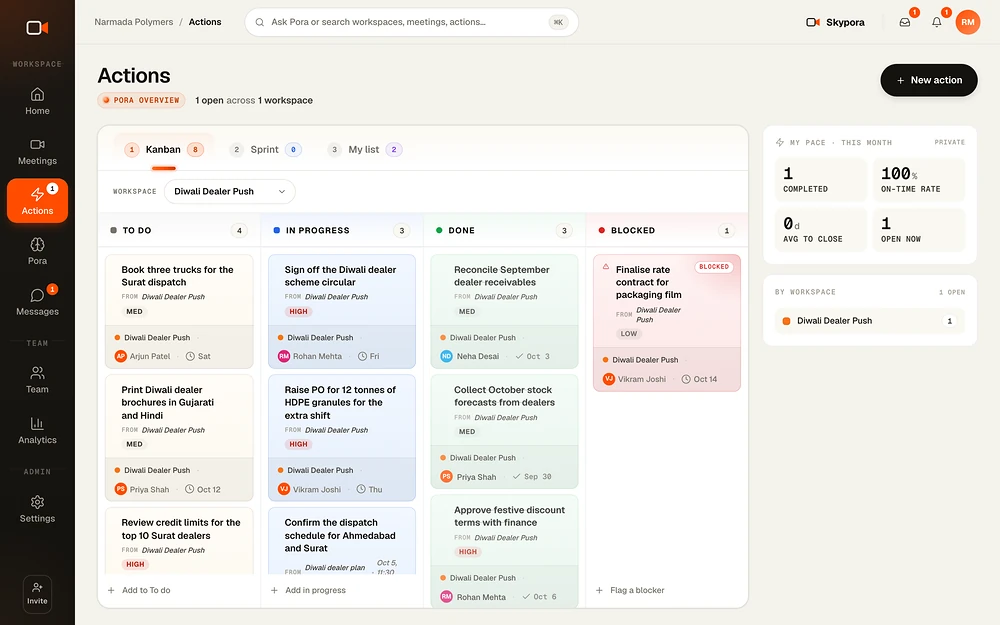The height and width of the screenshot is (625, 1000).
Task: Open the RM profile avatar menu
Action: 967,22
